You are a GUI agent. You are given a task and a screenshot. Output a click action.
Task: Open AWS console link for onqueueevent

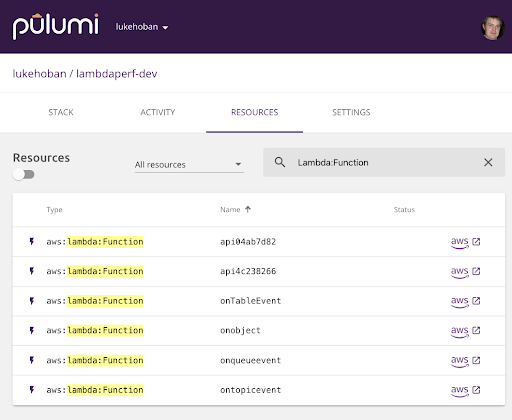(x=466, y=361)
